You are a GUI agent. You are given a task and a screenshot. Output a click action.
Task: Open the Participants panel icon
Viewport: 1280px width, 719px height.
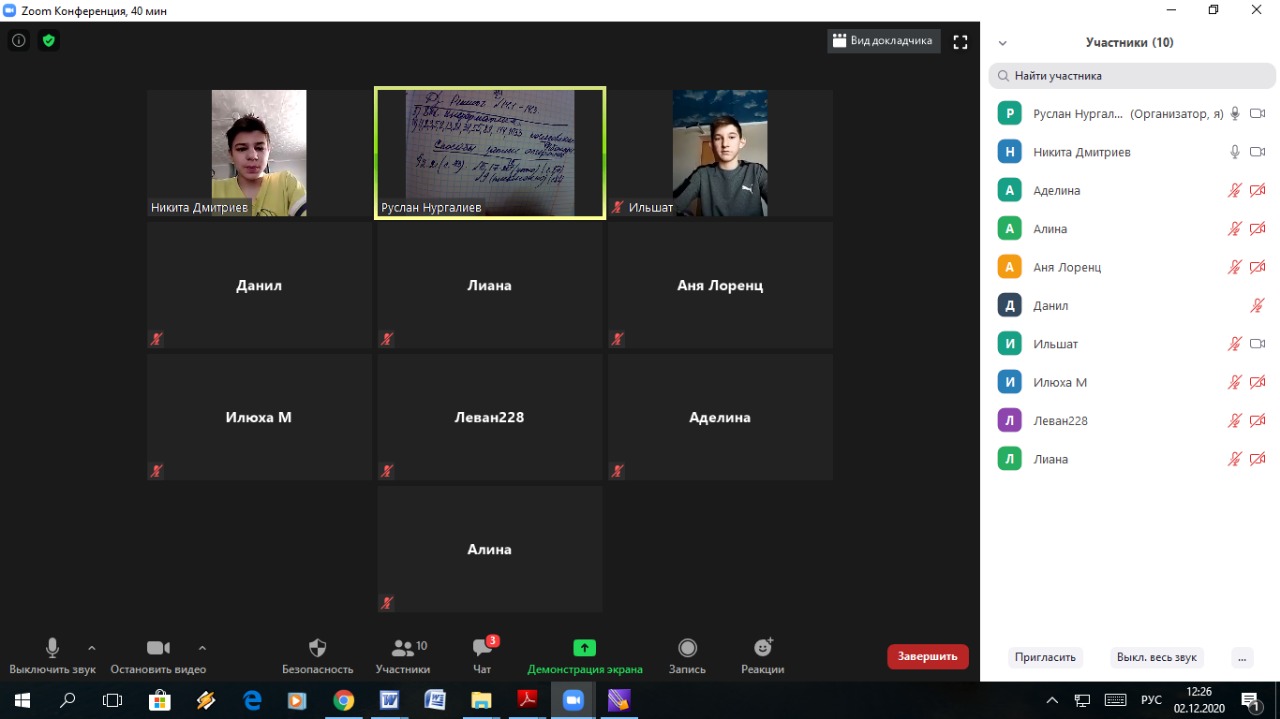(402, 649)
